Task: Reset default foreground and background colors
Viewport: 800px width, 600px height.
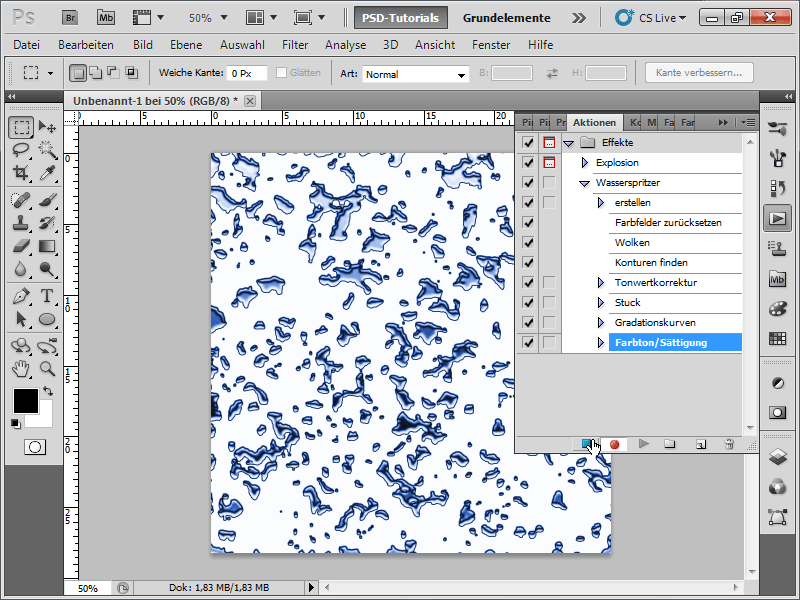Action: tap(16, 423)
